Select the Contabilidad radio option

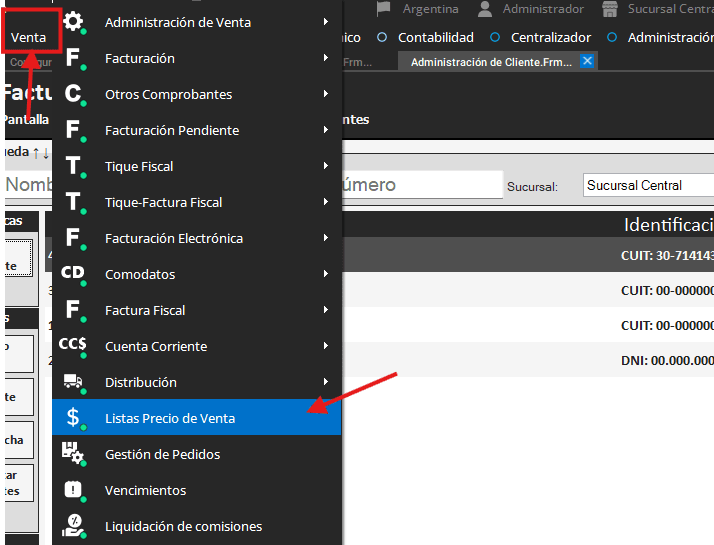coord(382,38)
